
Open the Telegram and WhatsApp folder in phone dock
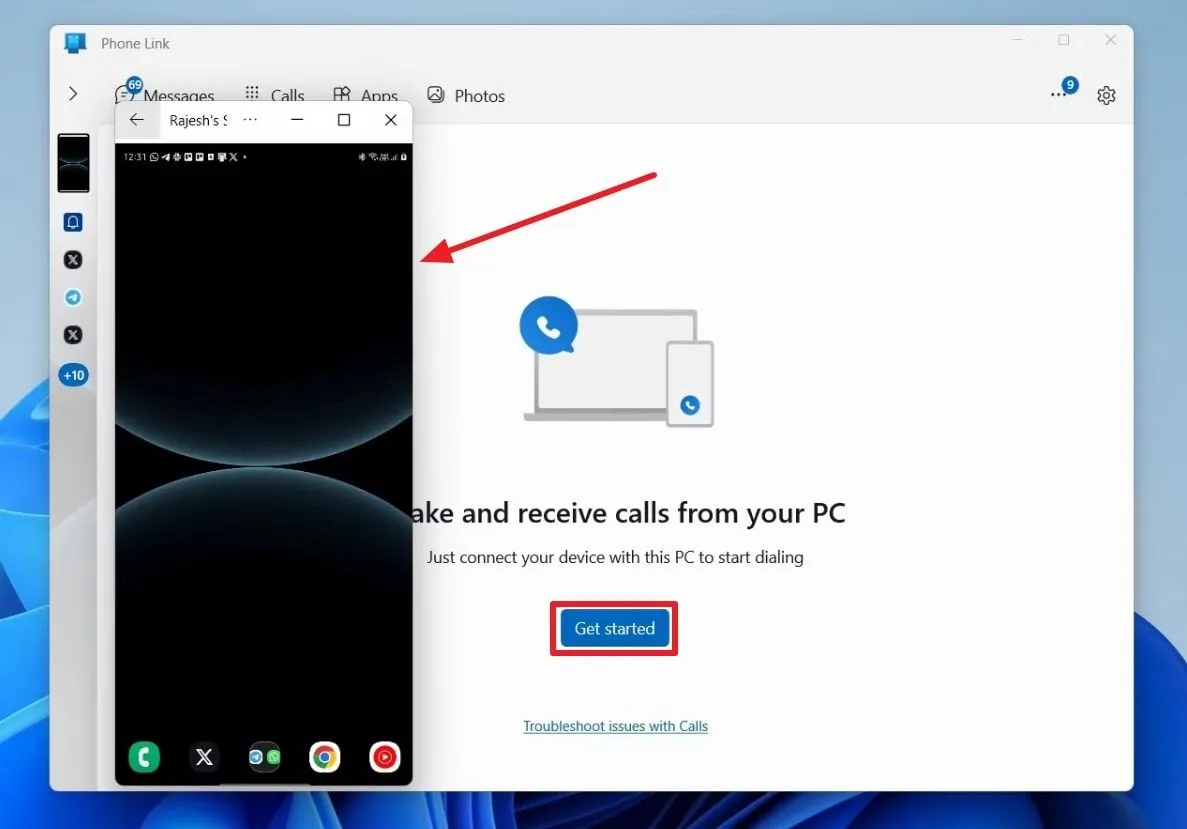[264, 756]
